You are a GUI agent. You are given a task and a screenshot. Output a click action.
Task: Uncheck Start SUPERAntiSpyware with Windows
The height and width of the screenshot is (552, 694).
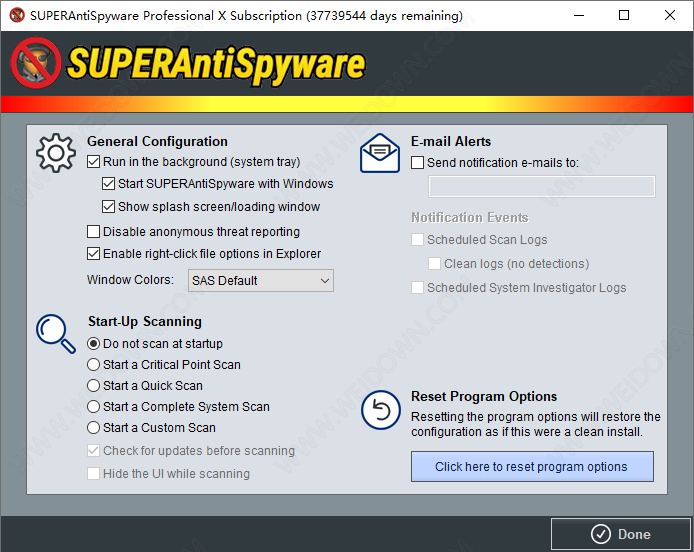pos(108,184)
